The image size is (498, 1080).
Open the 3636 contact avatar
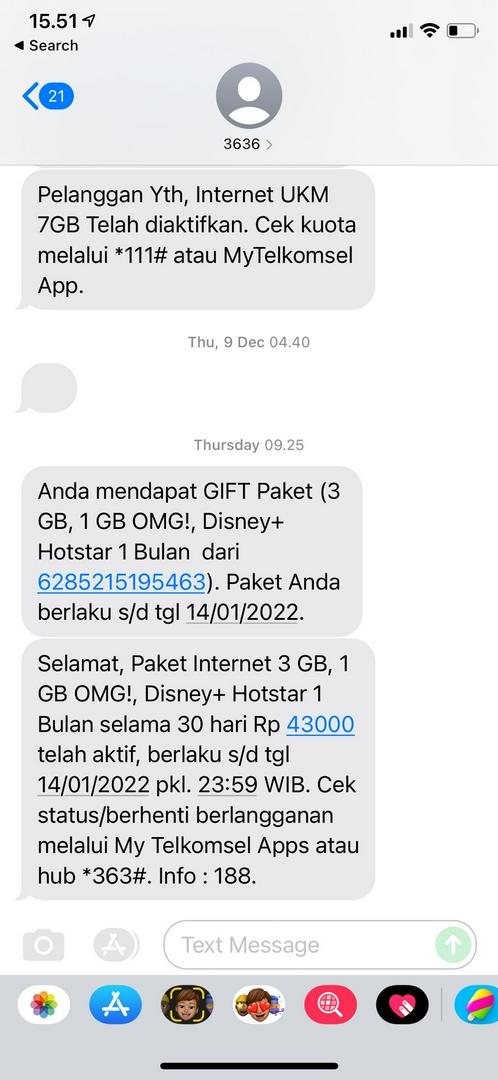(249, 96)
